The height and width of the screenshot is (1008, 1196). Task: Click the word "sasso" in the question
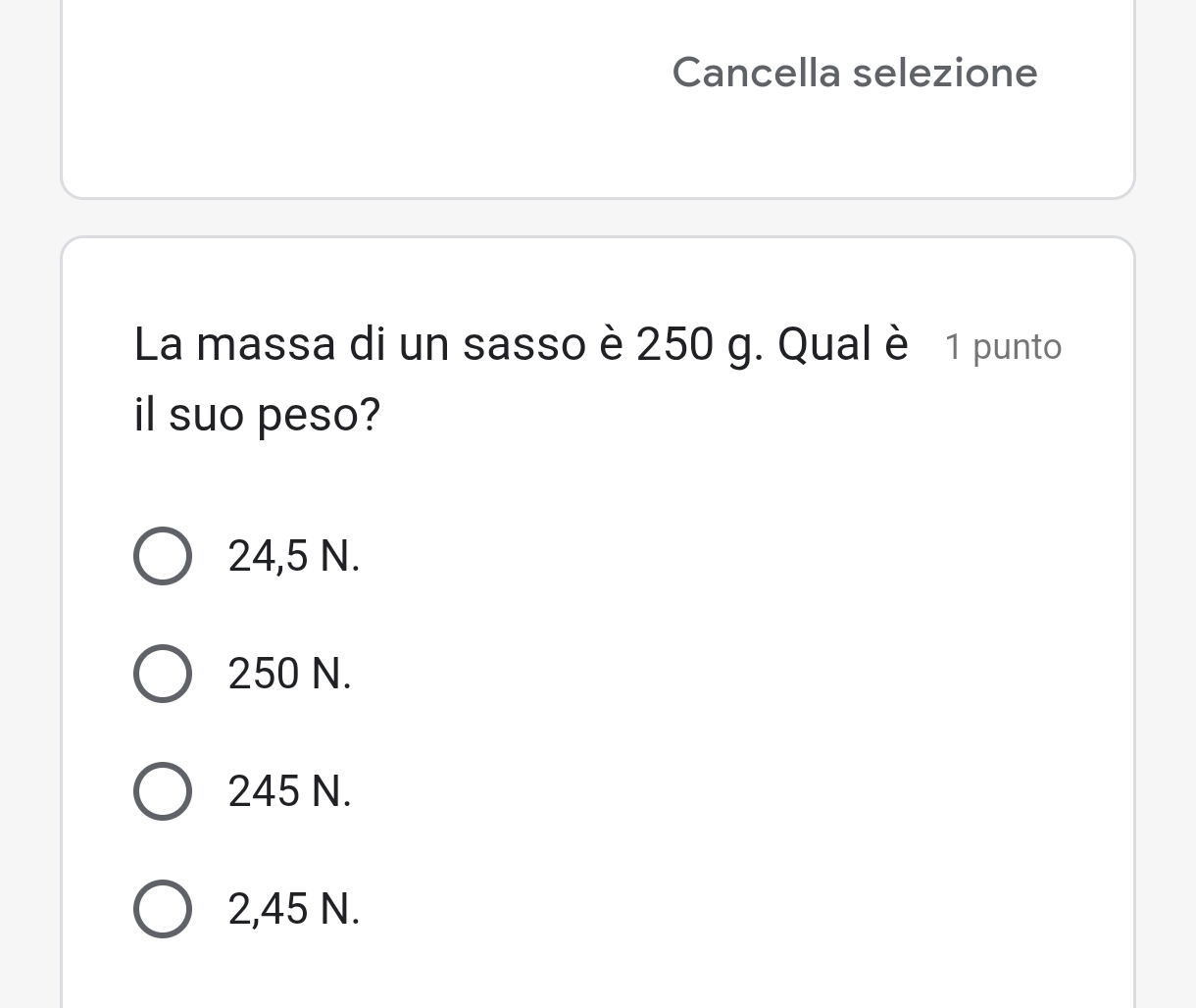point(523,344)
